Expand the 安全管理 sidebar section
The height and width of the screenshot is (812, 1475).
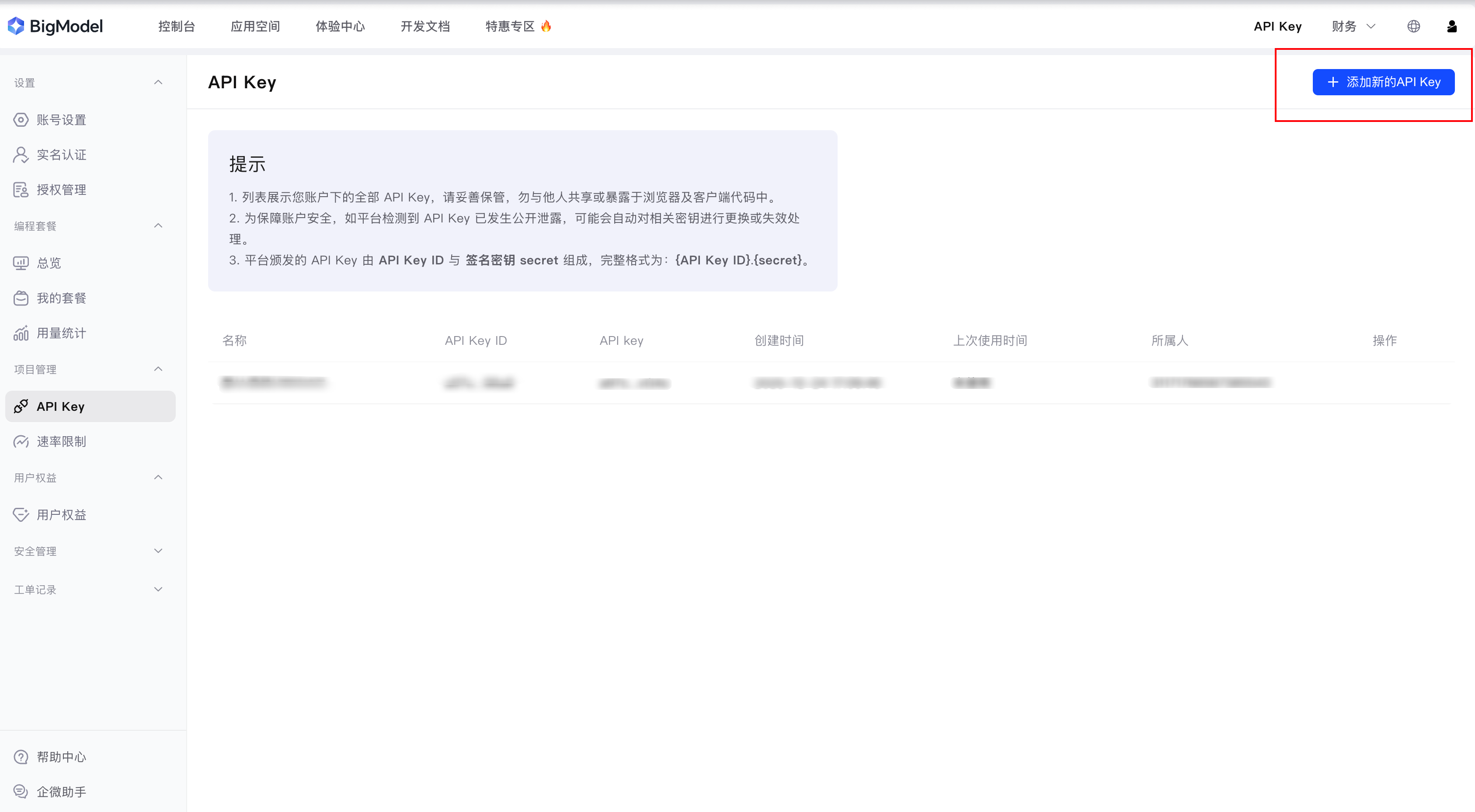(x=158, y=551)
